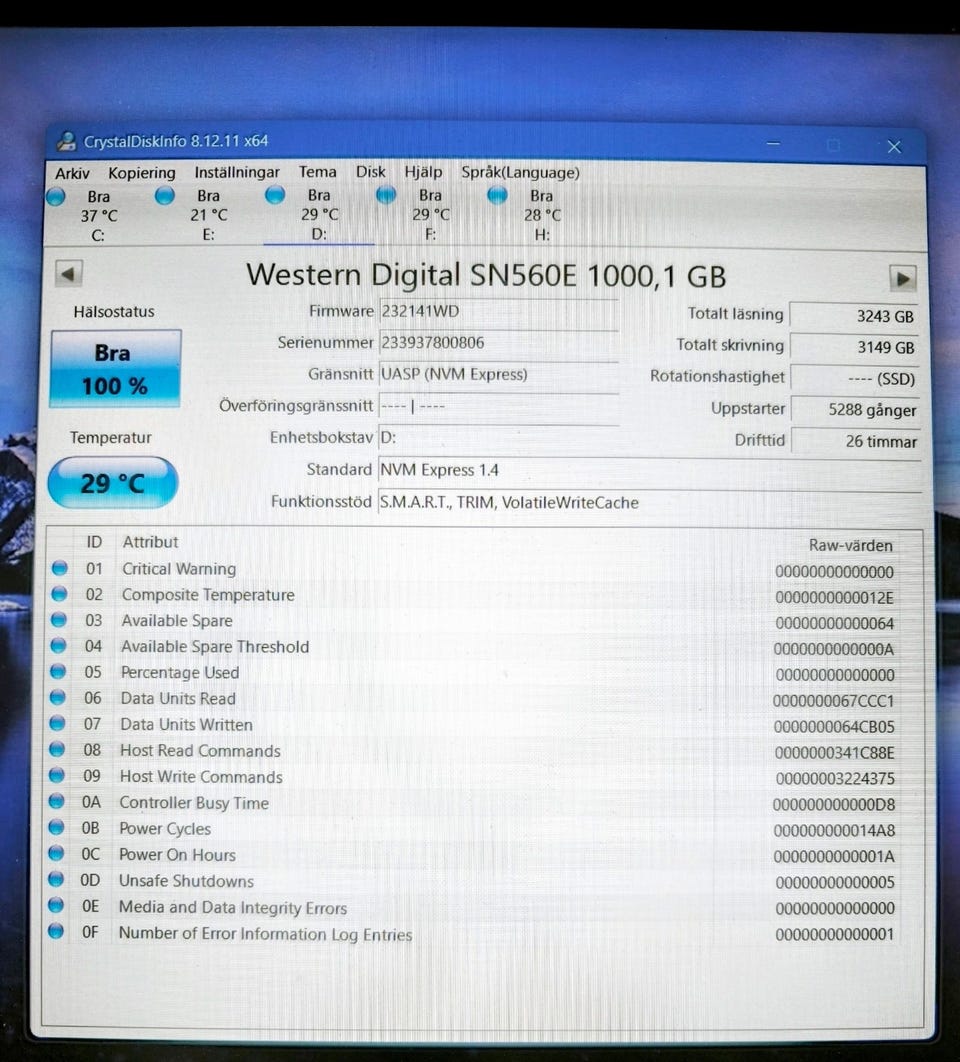Open the Inställningar menu
Viewport: 960px width, 1062px height.
point(236,173)
